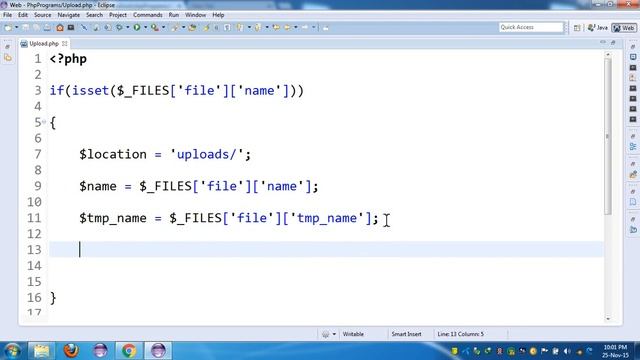640x360 pixels.
Task: Collapse the code fold on line 5
Action: coord(44,122)
